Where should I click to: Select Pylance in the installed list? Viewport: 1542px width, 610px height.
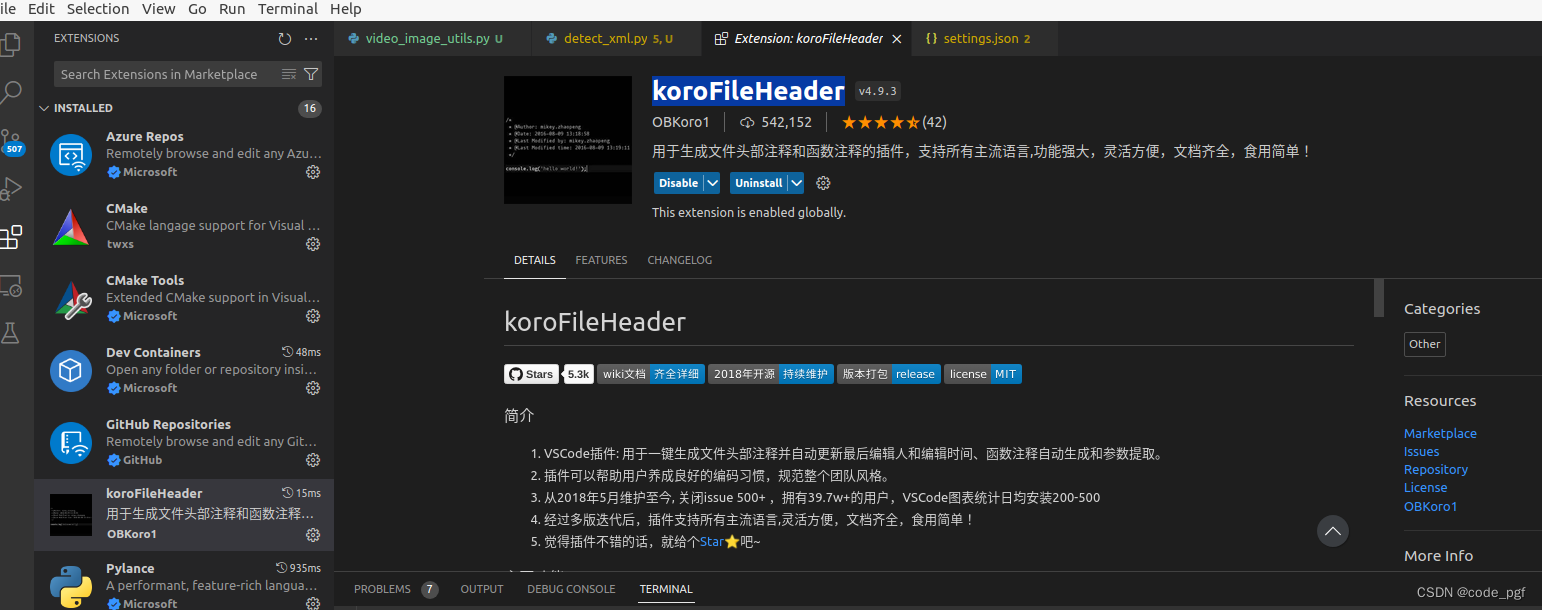coord(184,583)
